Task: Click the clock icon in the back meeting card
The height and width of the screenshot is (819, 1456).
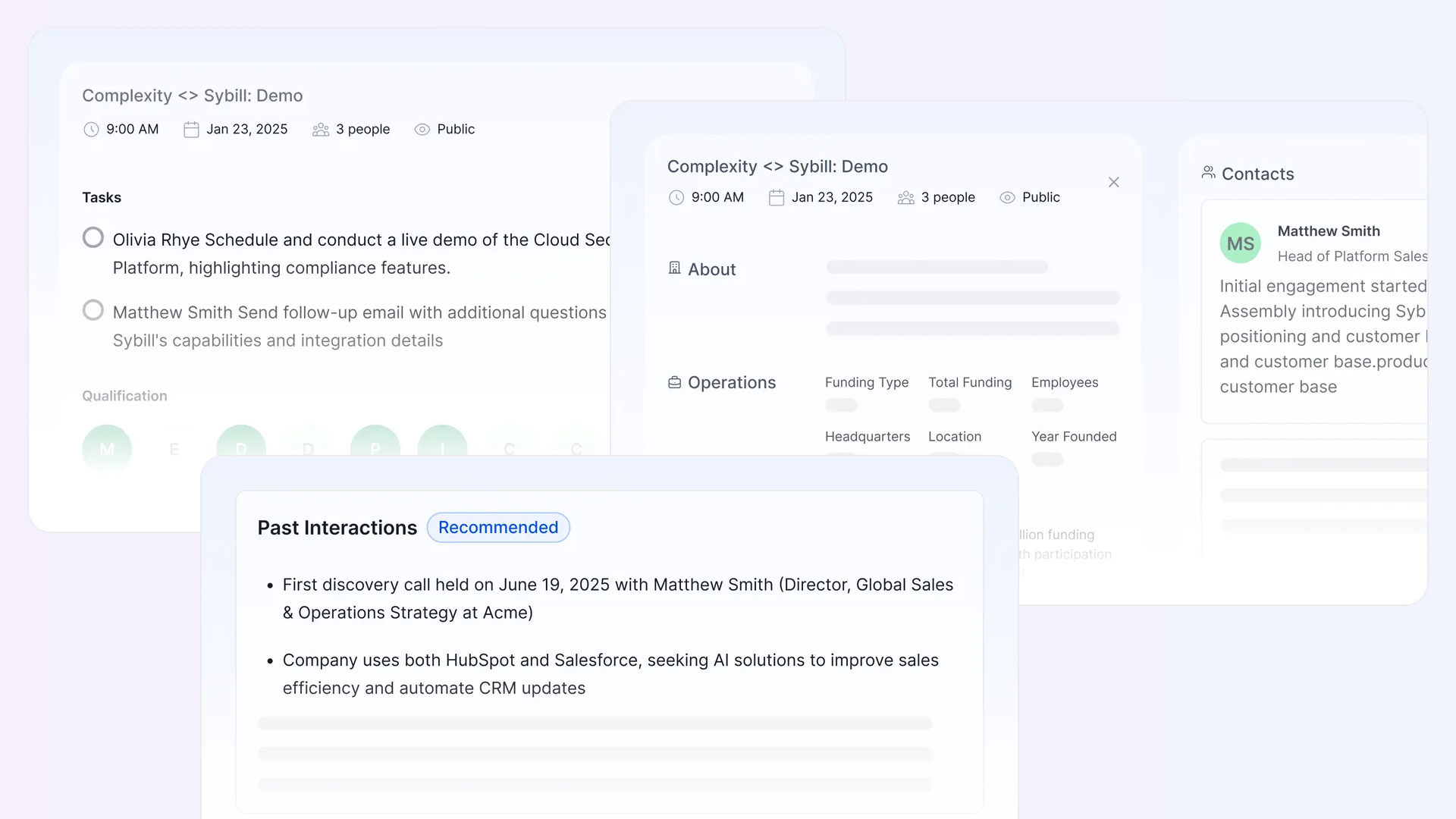Action: coord(91,130)
